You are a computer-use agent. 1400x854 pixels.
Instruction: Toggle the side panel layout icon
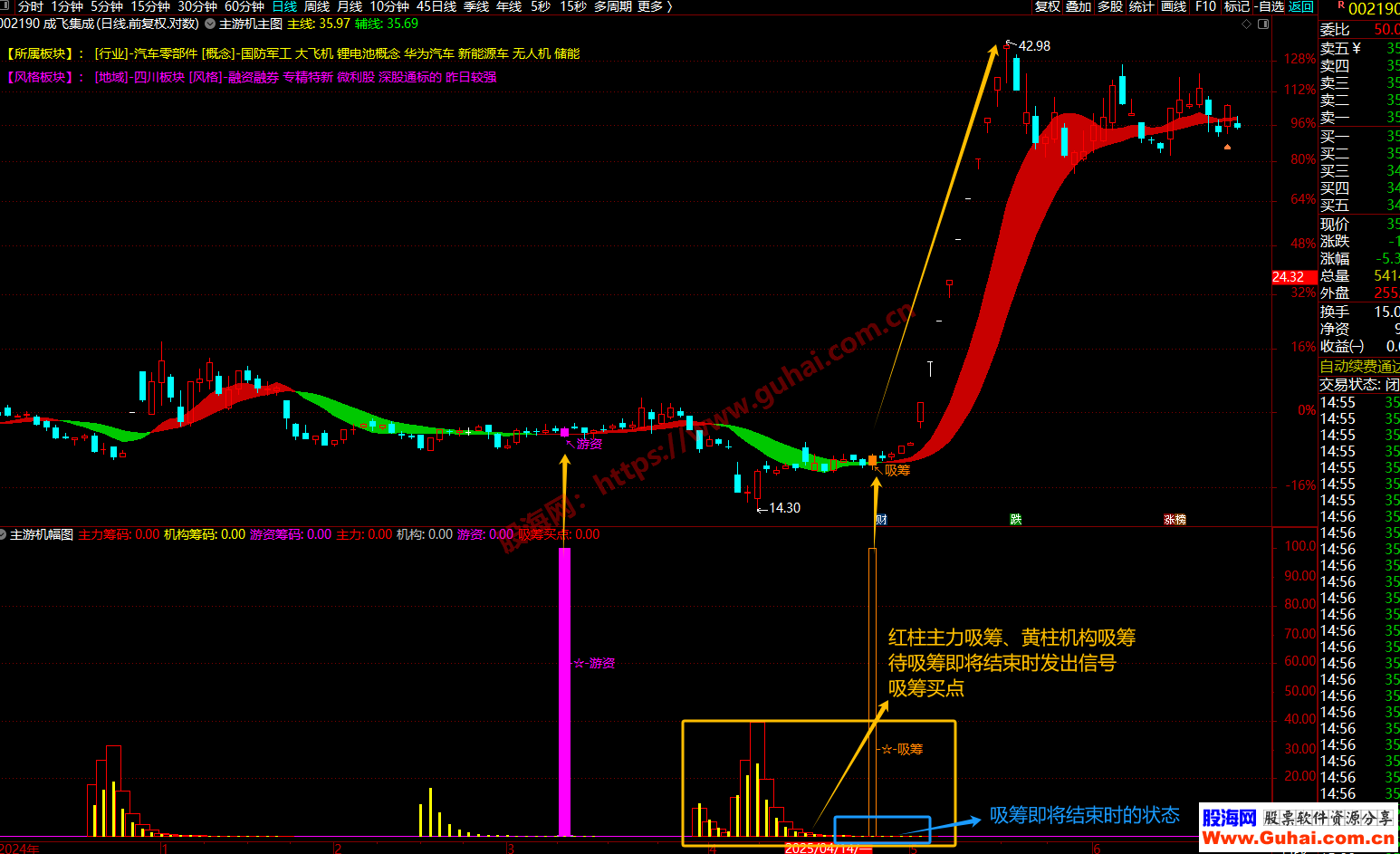point(1262,24)
